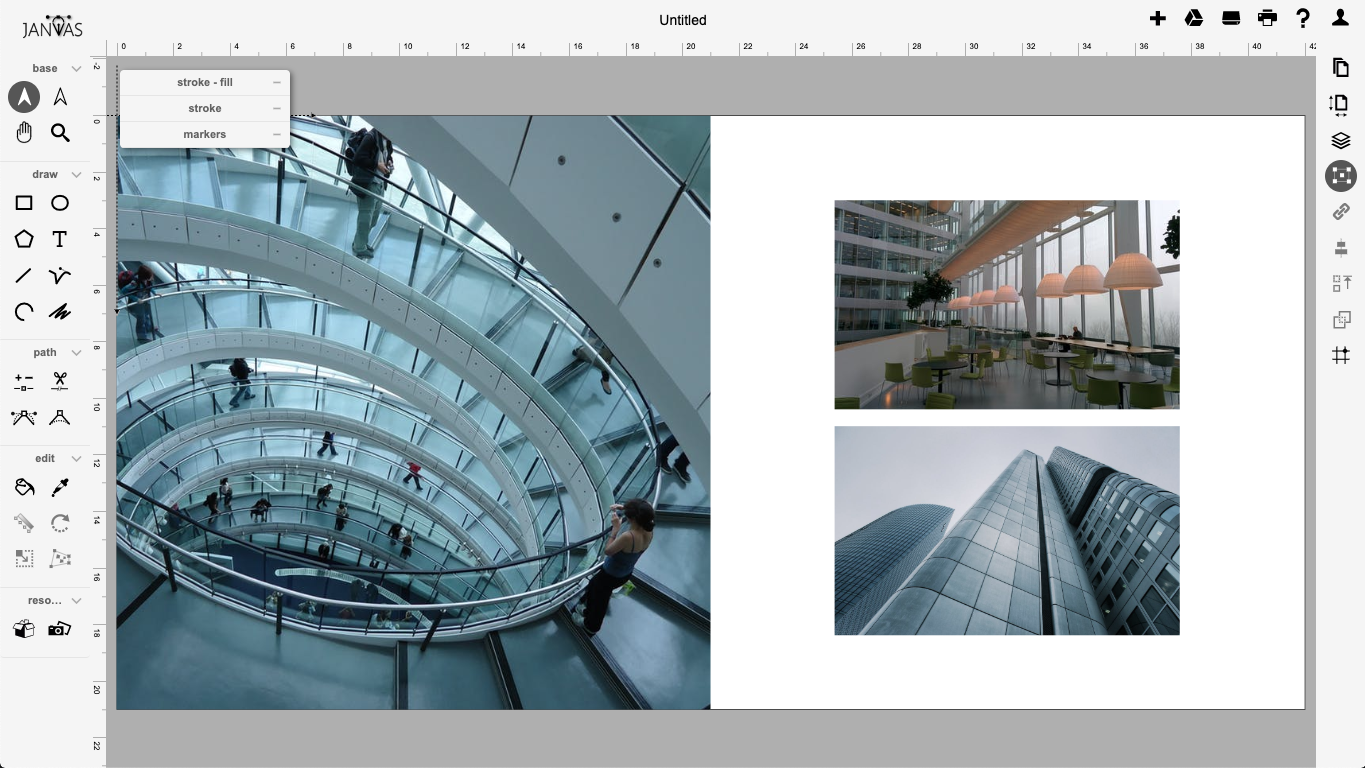Select the Text tool
The image size is (1365, 768).
60,239
